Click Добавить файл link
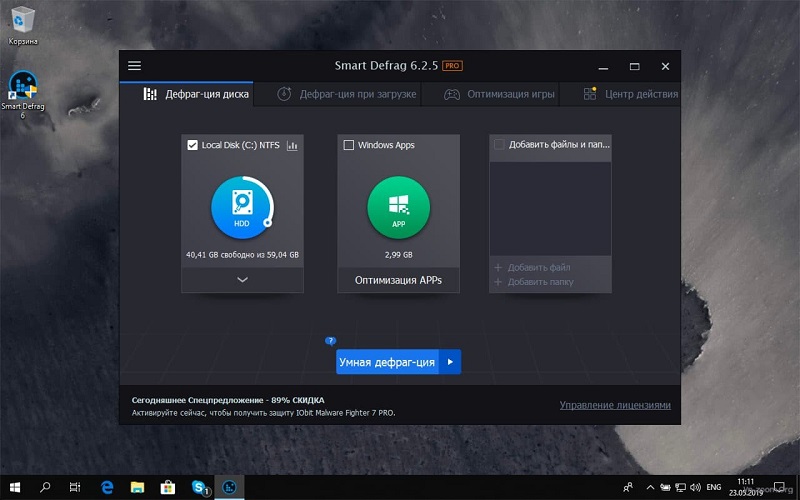The height and width of the screenshot is (500, 800). click(533, 267)
